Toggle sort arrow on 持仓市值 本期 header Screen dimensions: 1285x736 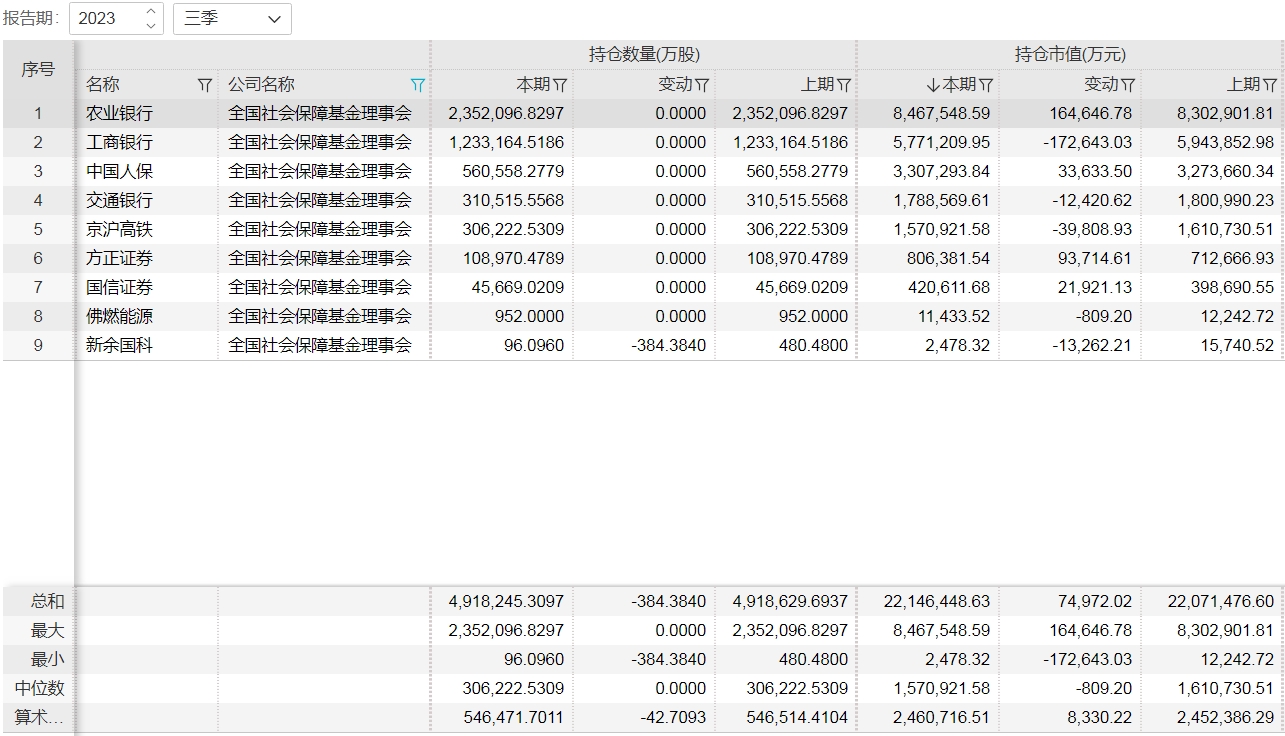point(932,85)
